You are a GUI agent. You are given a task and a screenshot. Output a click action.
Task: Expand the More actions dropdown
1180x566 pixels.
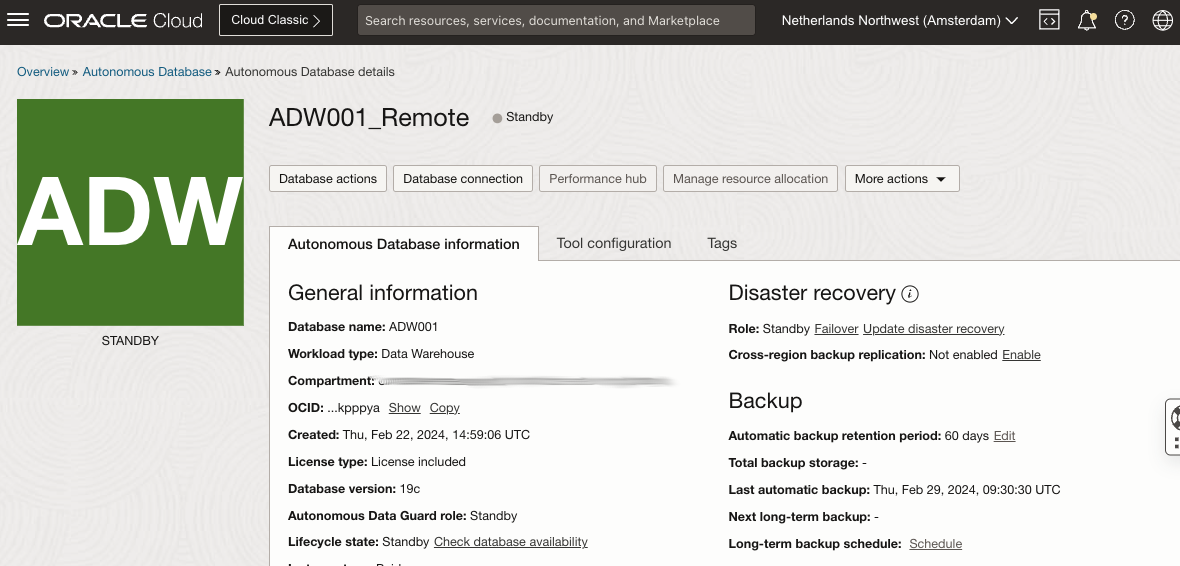(902, 178)
